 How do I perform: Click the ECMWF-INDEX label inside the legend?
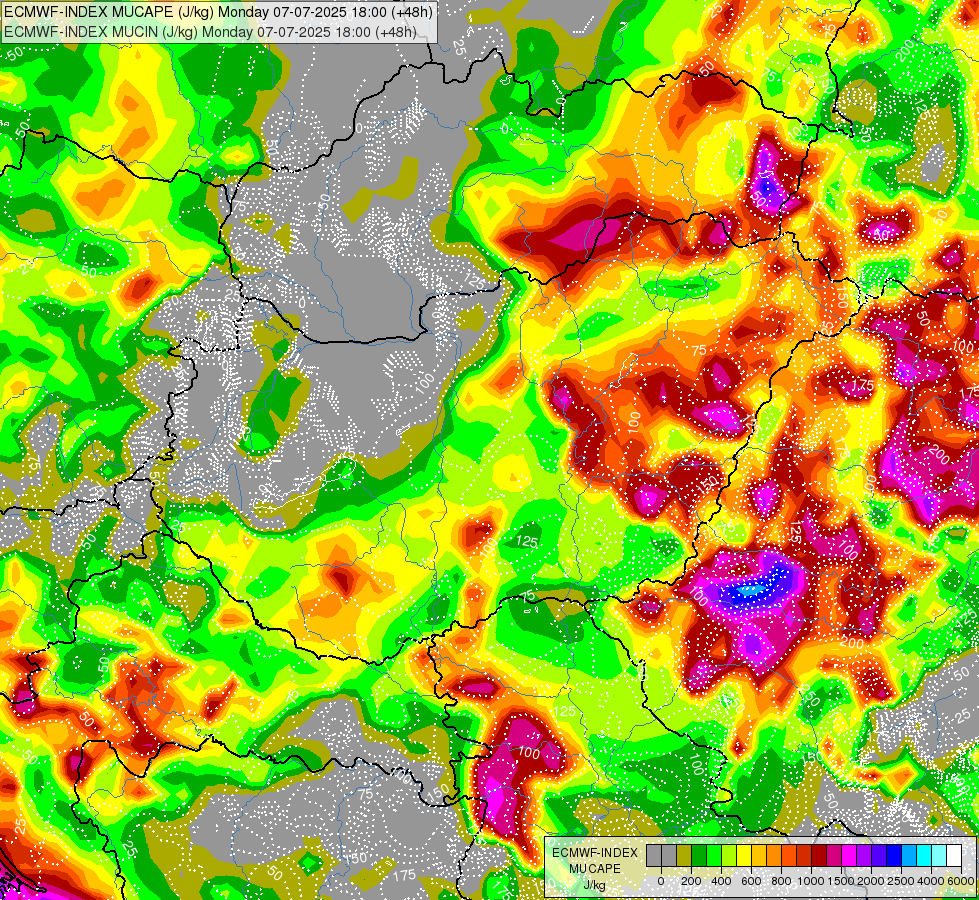click(x=595, y=853)
